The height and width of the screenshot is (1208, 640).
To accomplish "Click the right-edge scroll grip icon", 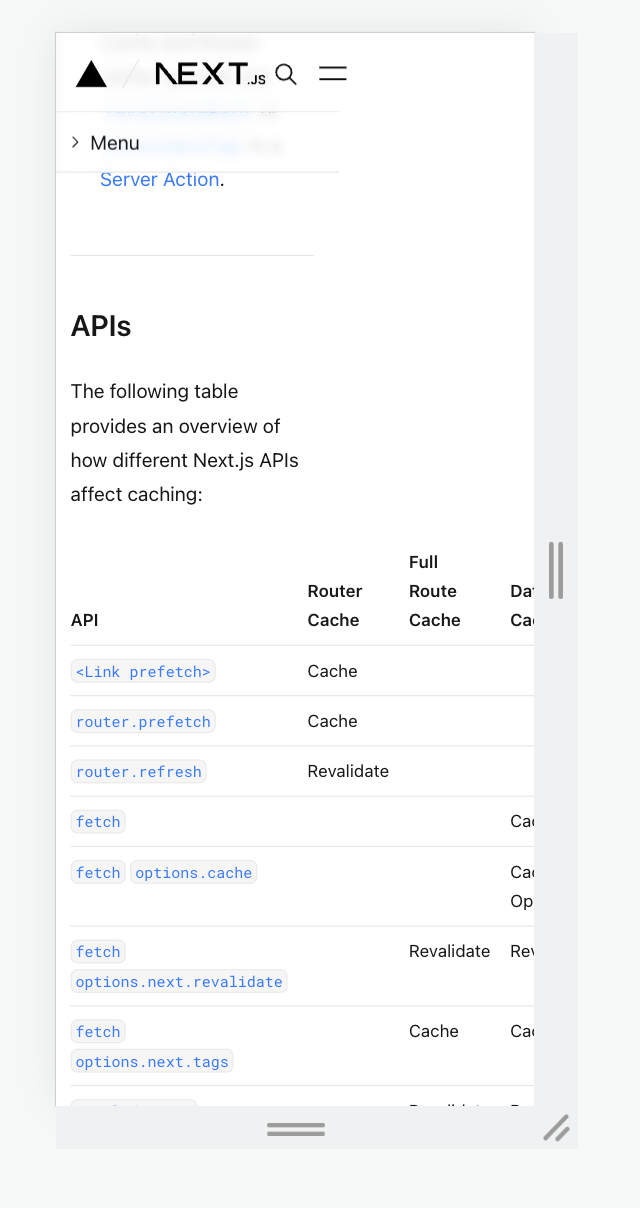I will coord(557,571).
